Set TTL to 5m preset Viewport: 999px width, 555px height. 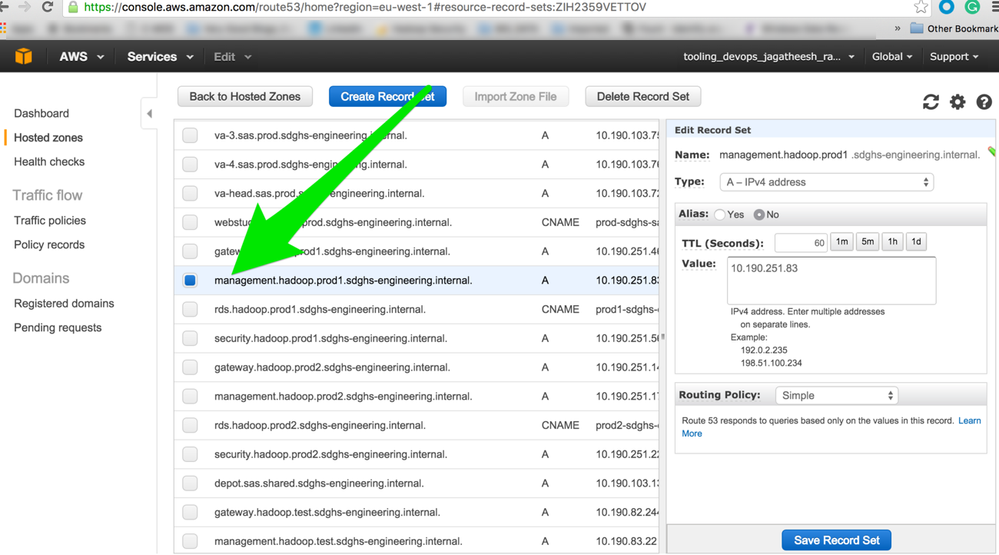tap(868, 242)
